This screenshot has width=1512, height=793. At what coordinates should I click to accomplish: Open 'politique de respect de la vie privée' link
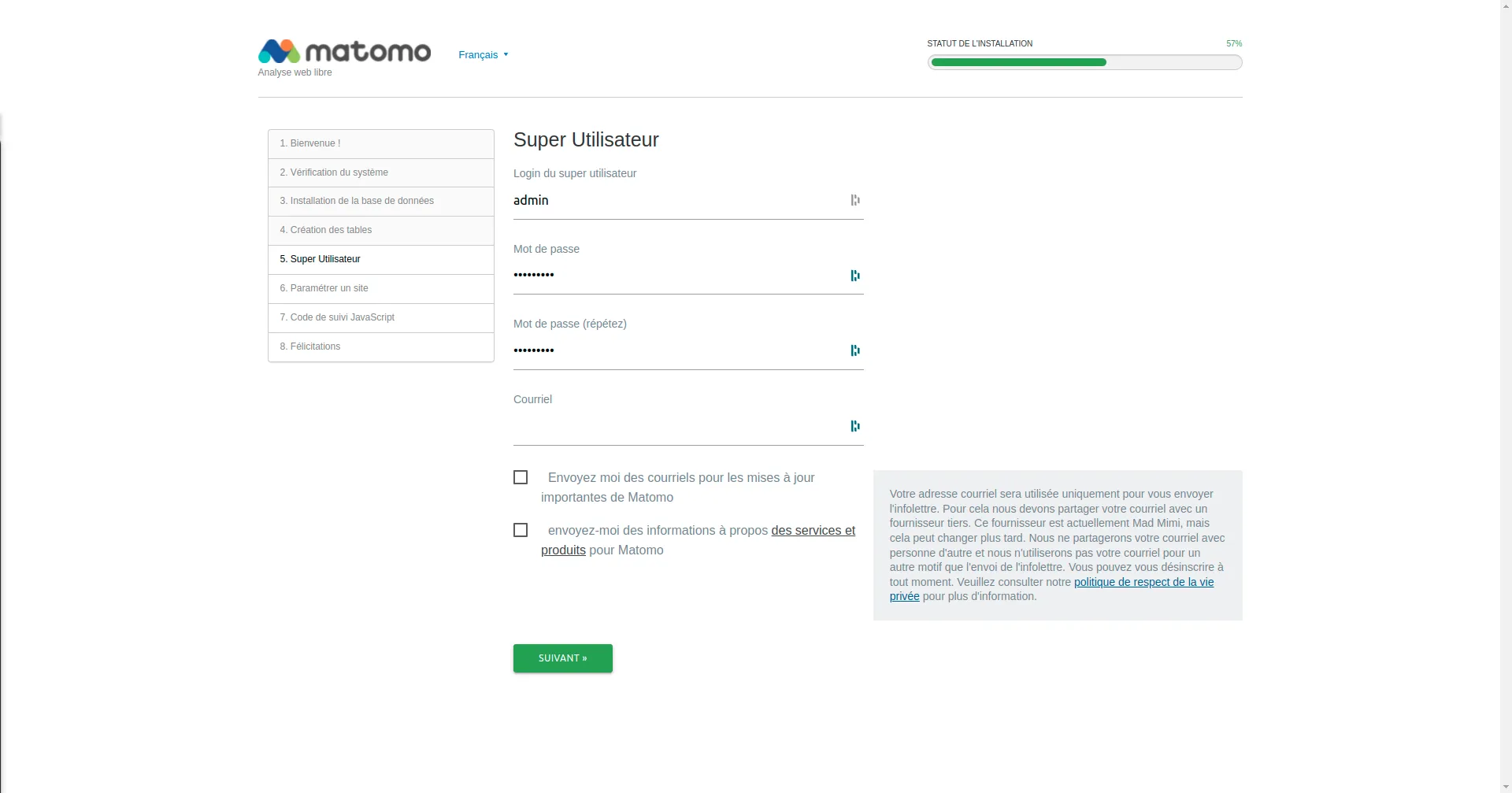click(x=1143, y=582)
